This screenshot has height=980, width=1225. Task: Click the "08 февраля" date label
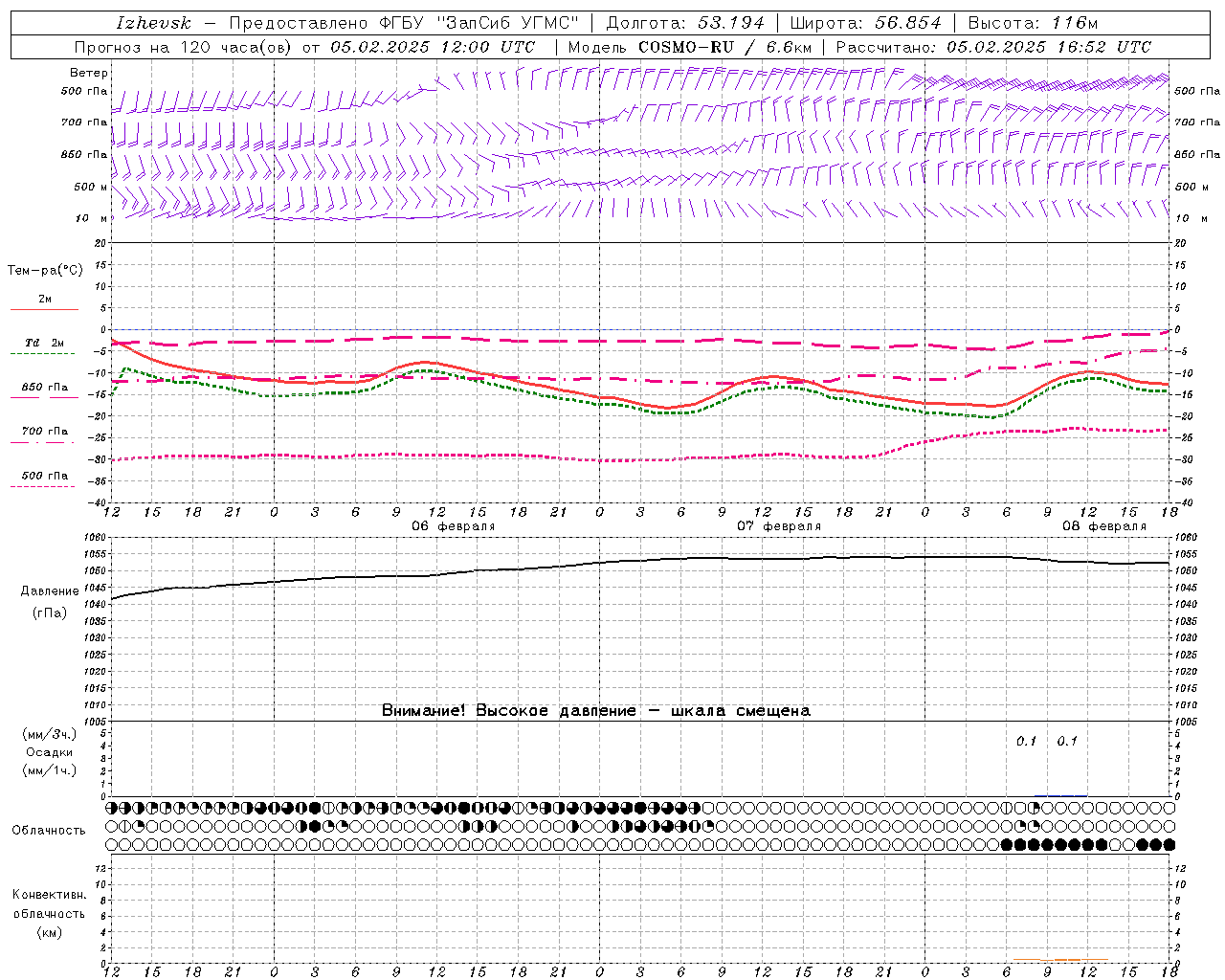pos(1104,526)
